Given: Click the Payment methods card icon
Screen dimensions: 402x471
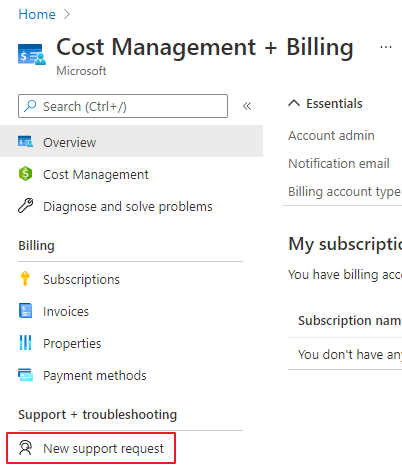Looking at the screenshot, I should [x=25, y=375].
